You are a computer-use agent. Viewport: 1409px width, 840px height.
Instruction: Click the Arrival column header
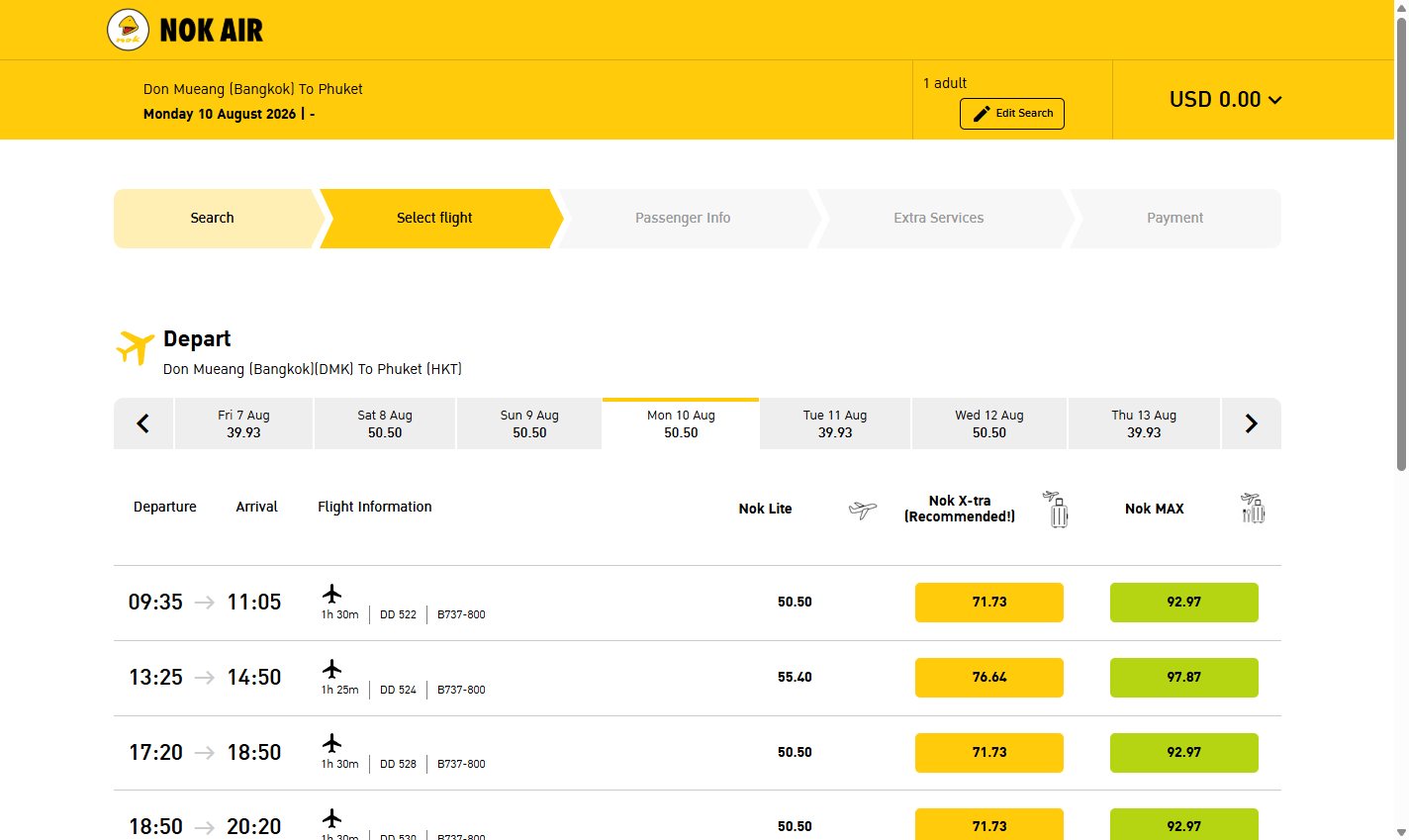pos(256,507)
